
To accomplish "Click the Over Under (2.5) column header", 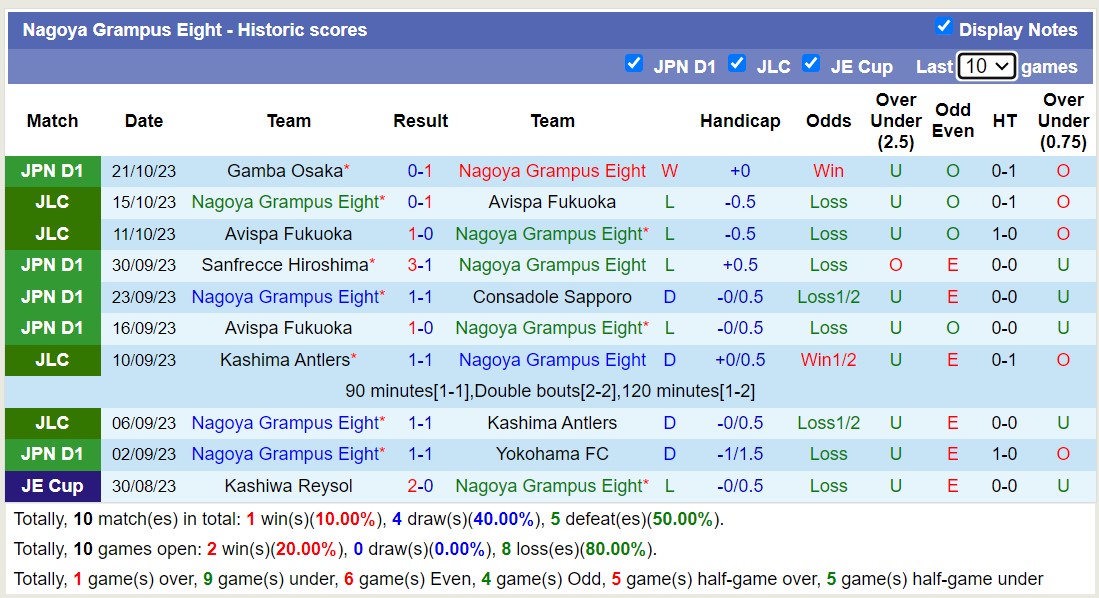I will point(895,121).
